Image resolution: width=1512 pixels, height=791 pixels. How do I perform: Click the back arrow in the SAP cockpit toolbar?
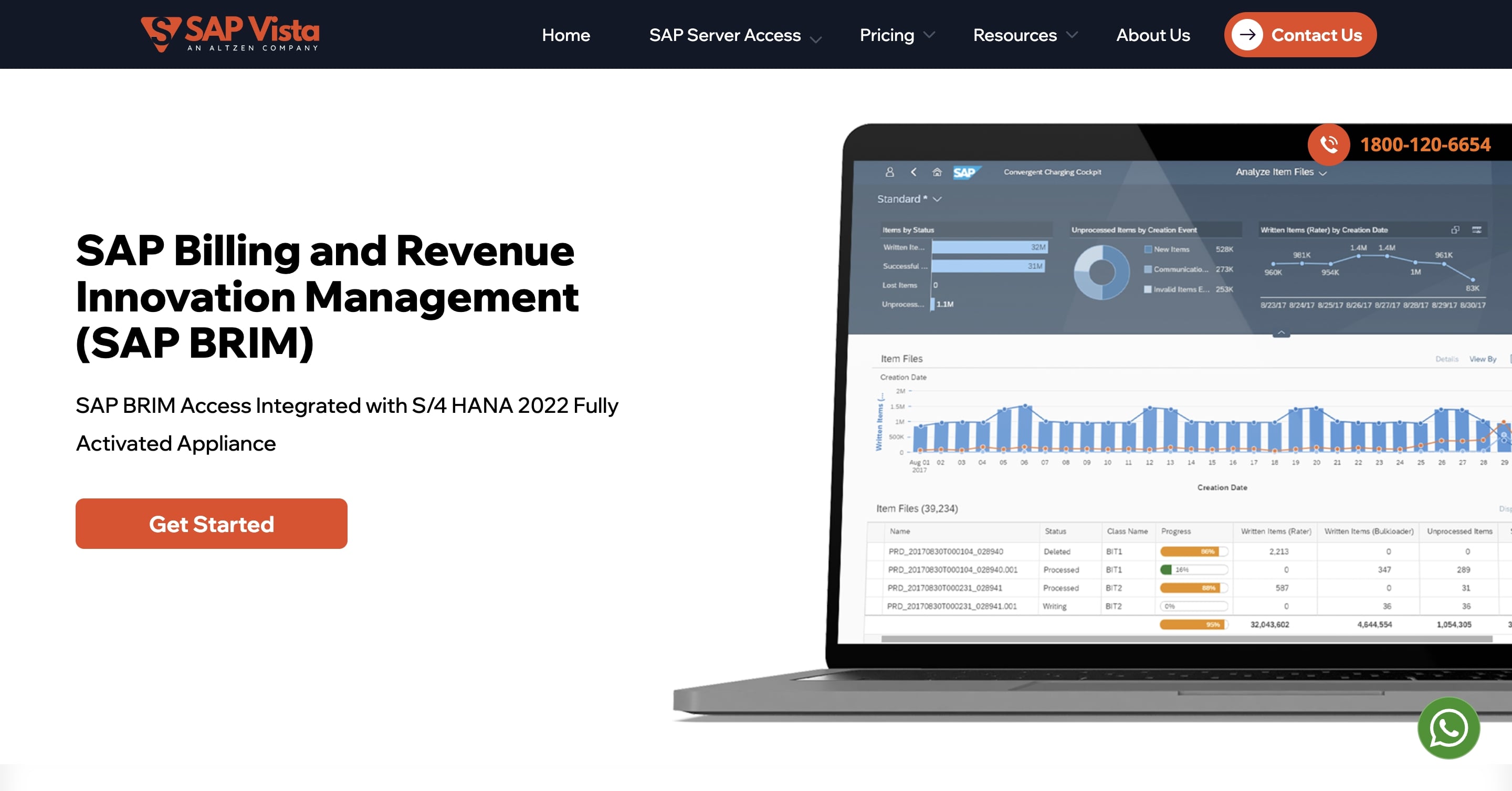pyautogui.click(x=914, y=171)
